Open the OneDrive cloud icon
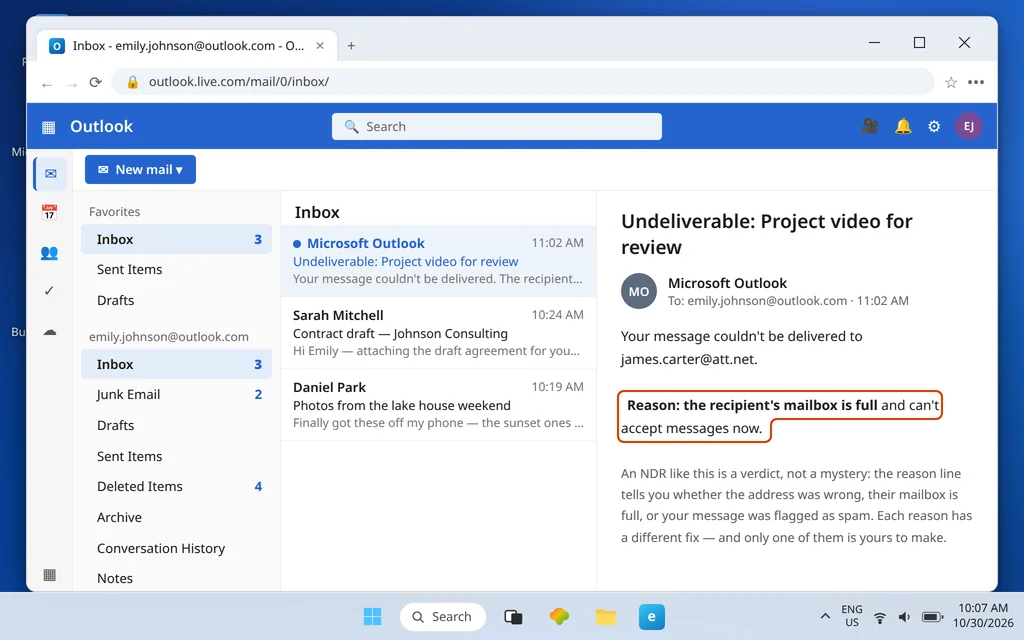This screenshot has width=1024, height=640. (x=50, y=331)
